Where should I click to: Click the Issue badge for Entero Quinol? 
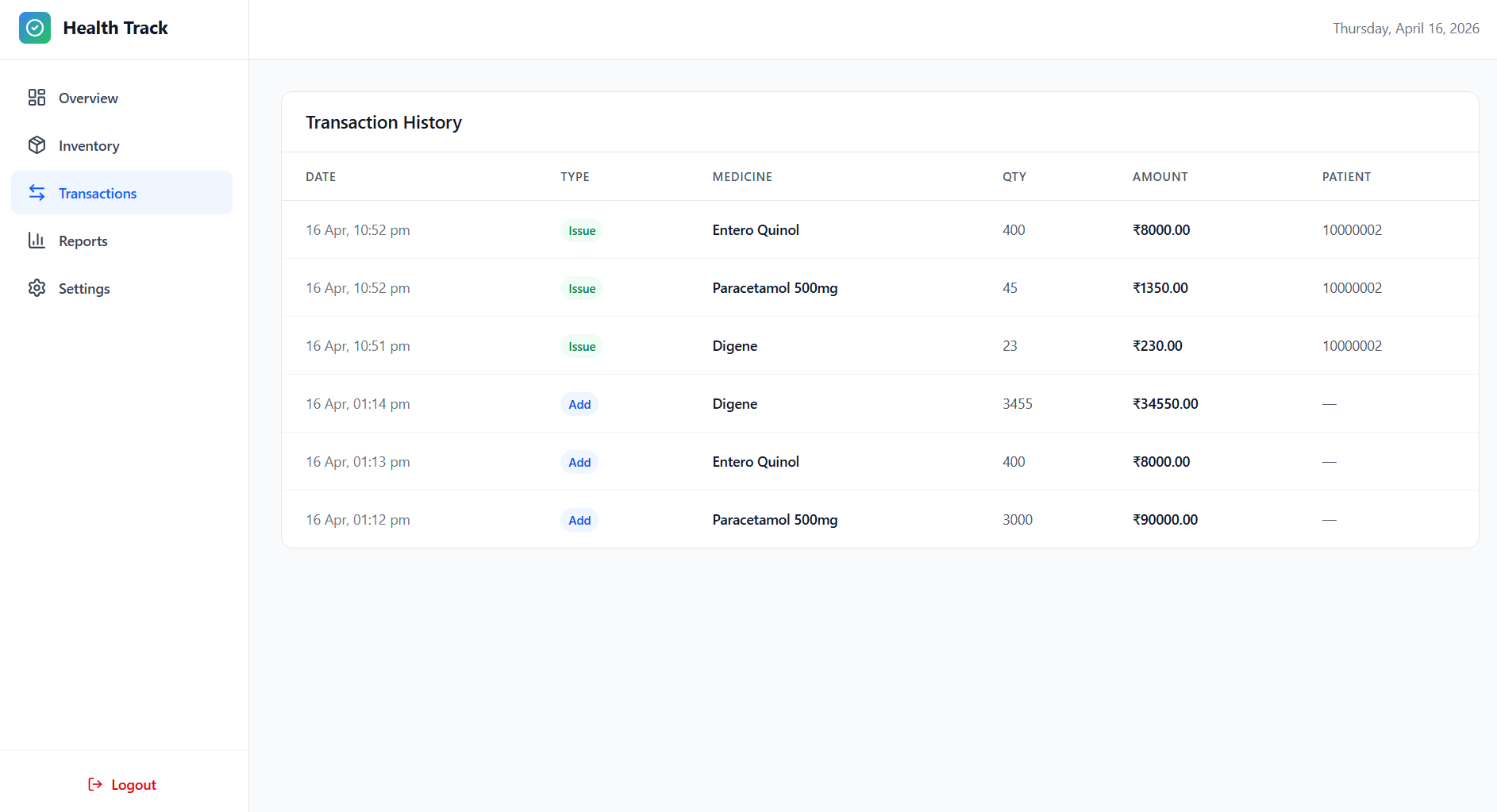tap(582, 230)
